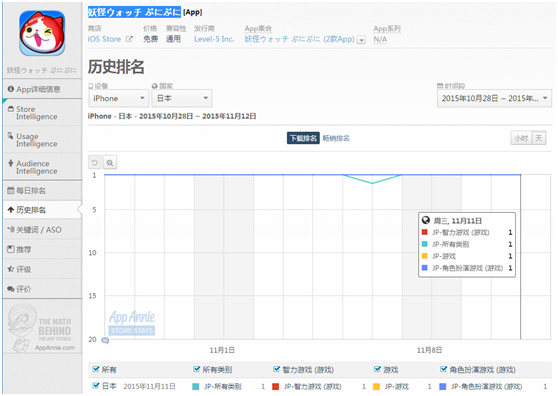Open the 日本 country dropdown
558x396 pixels.
(182, 98)
